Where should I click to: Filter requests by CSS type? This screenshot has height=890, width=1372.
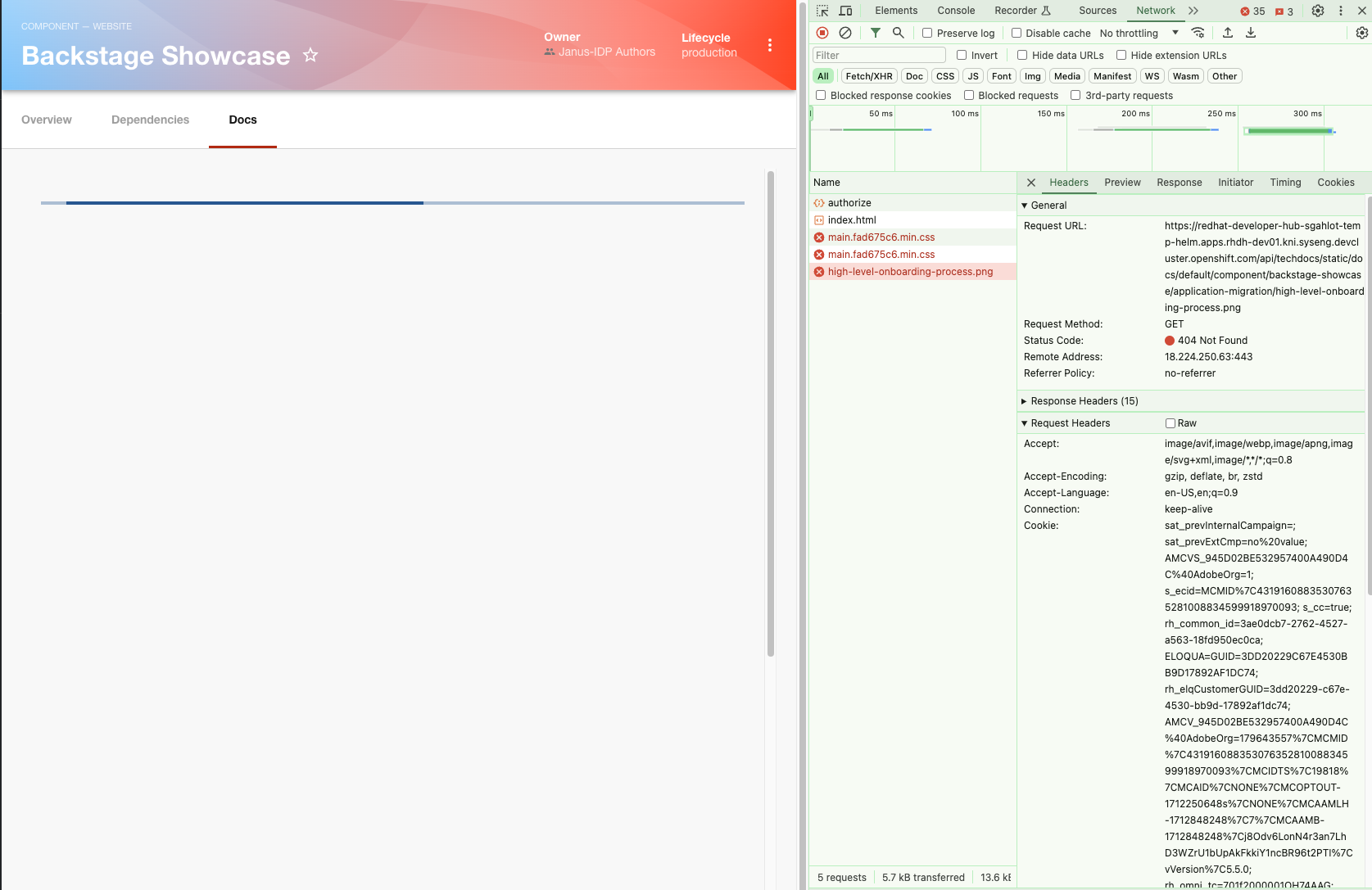pos(945,76)
